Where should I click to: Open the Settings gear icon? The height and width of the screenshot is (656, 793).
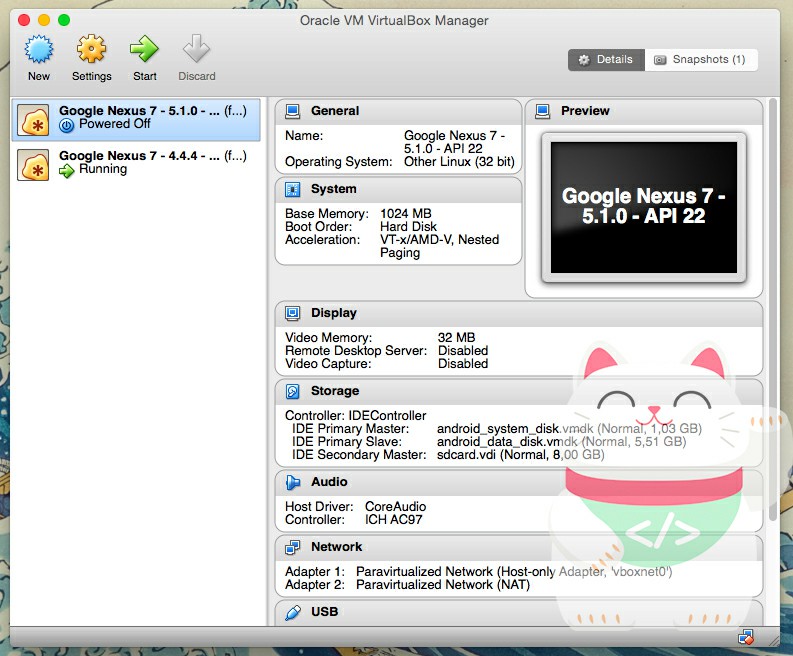(x=92, y=49)
